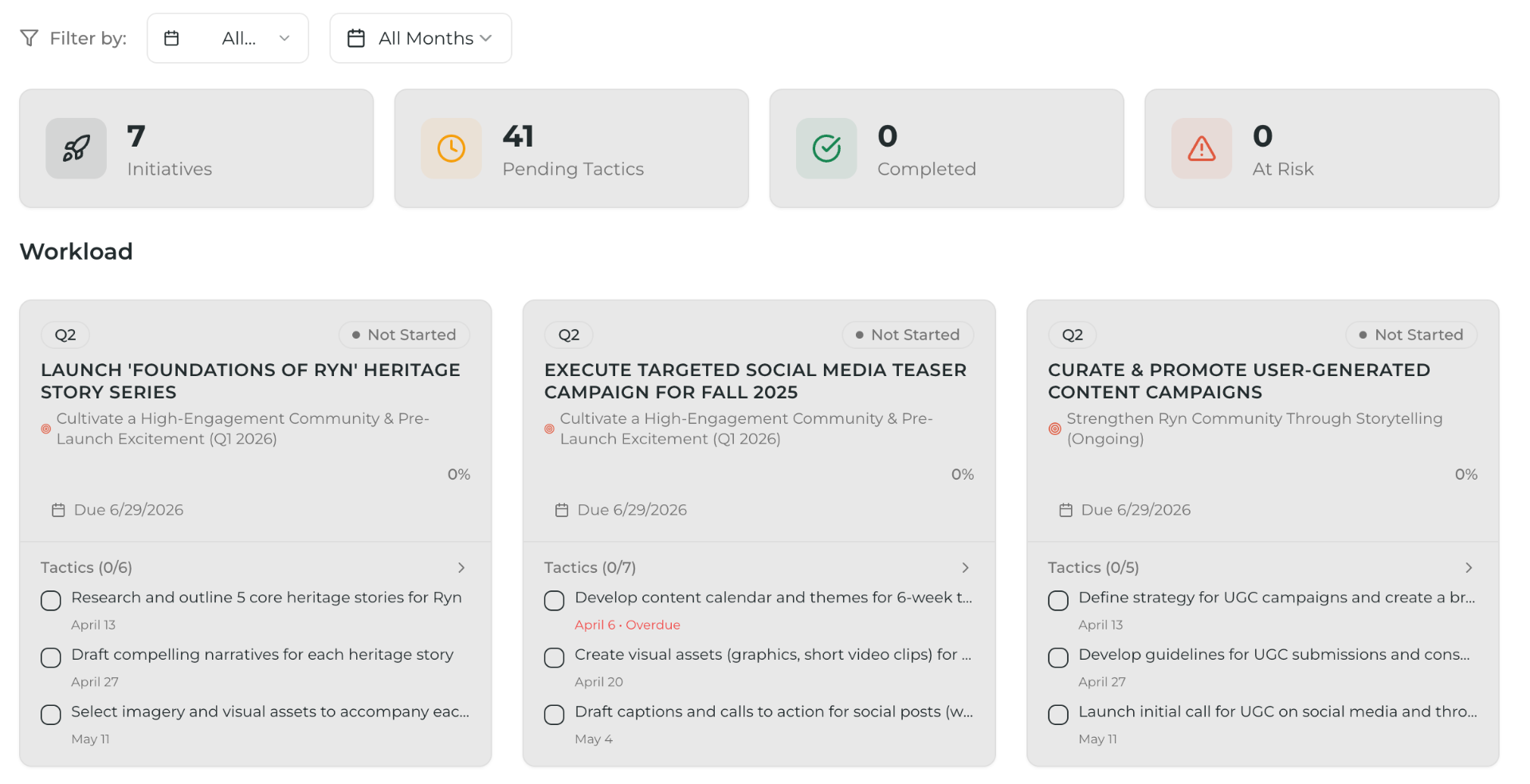The height and width of the screenshot is (784, 1530).
Task: Open the All Months dropdown
Action: coord(420,38)
